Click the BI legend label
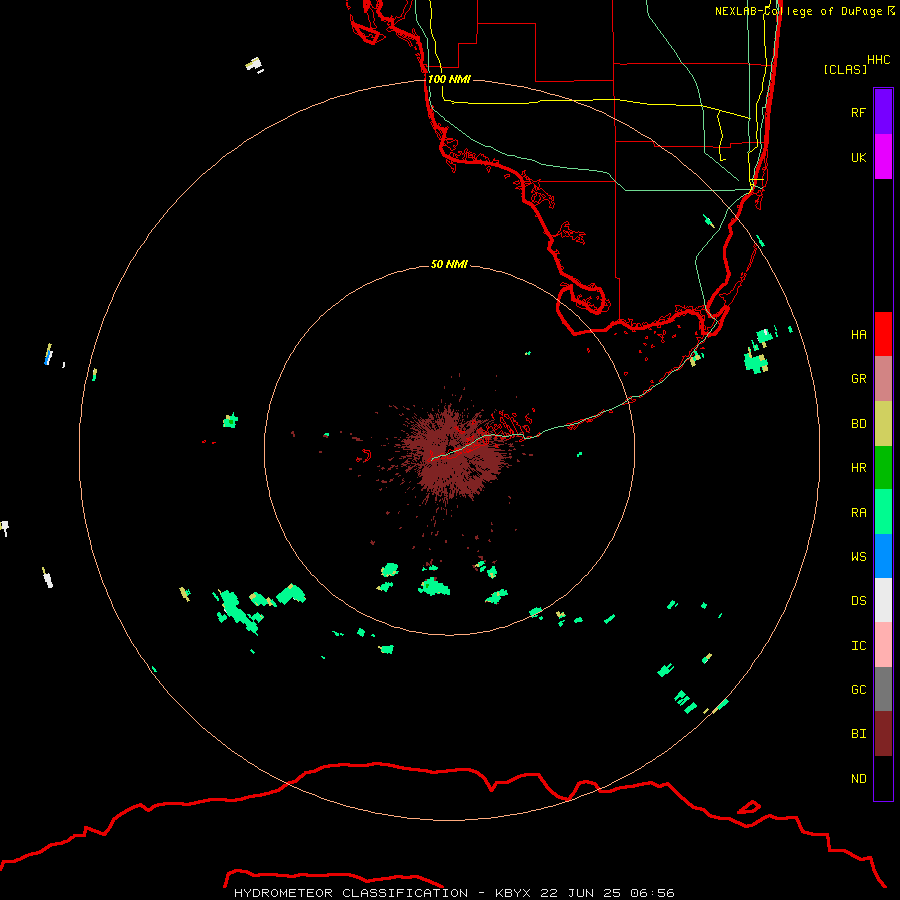The image size is (900, 900). (x=858, y=734)
